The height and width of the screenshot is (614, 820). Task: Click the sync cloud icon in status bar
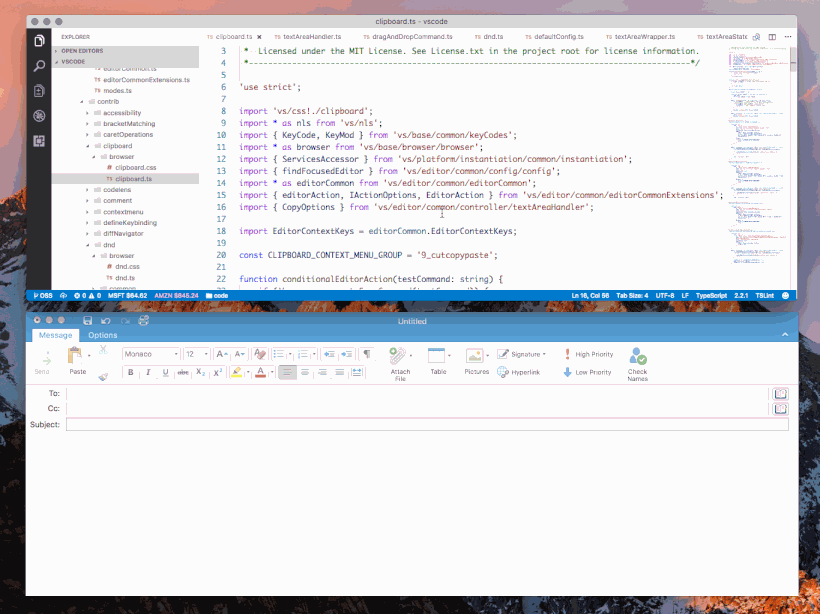pyautogui.click(x=63, y=295)
